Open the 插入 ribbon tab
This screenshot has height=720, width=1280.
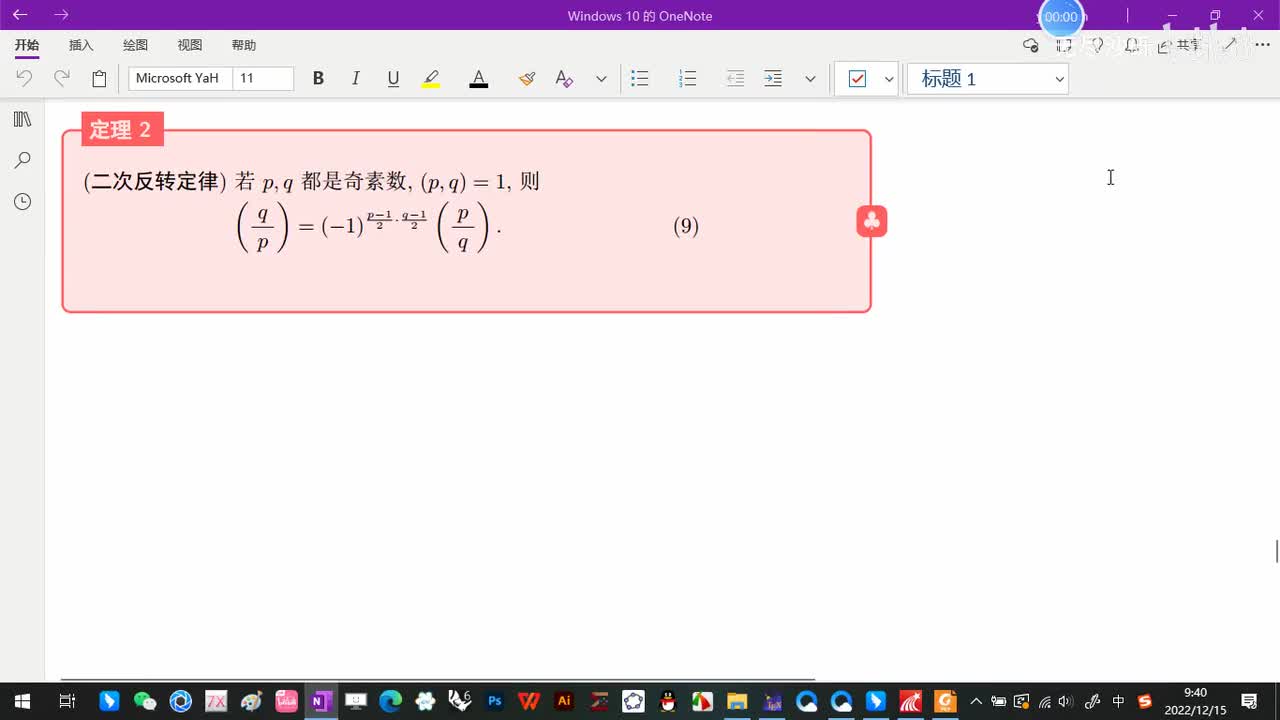(81, 45)
